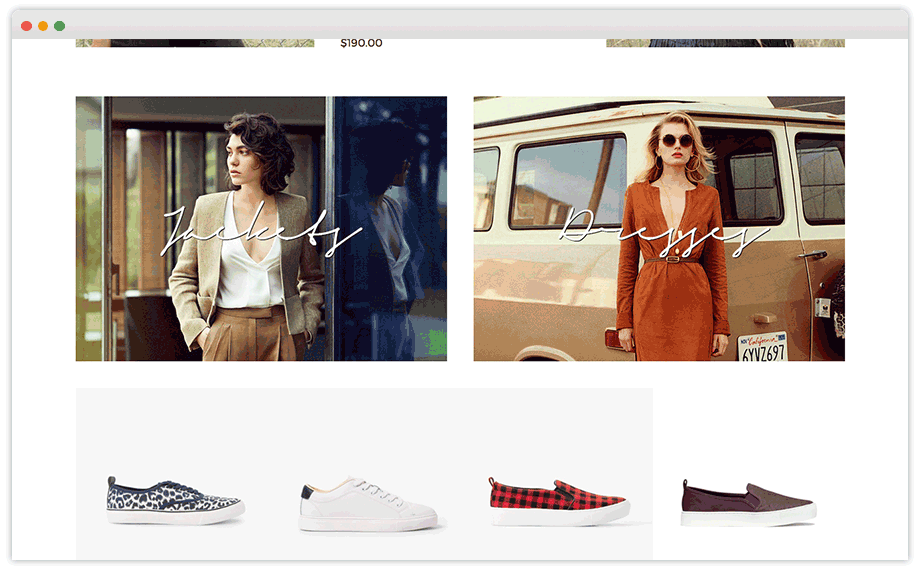Click the red close window button
The height and width of the screenshot is (570, 920).
tap(26, 26)
